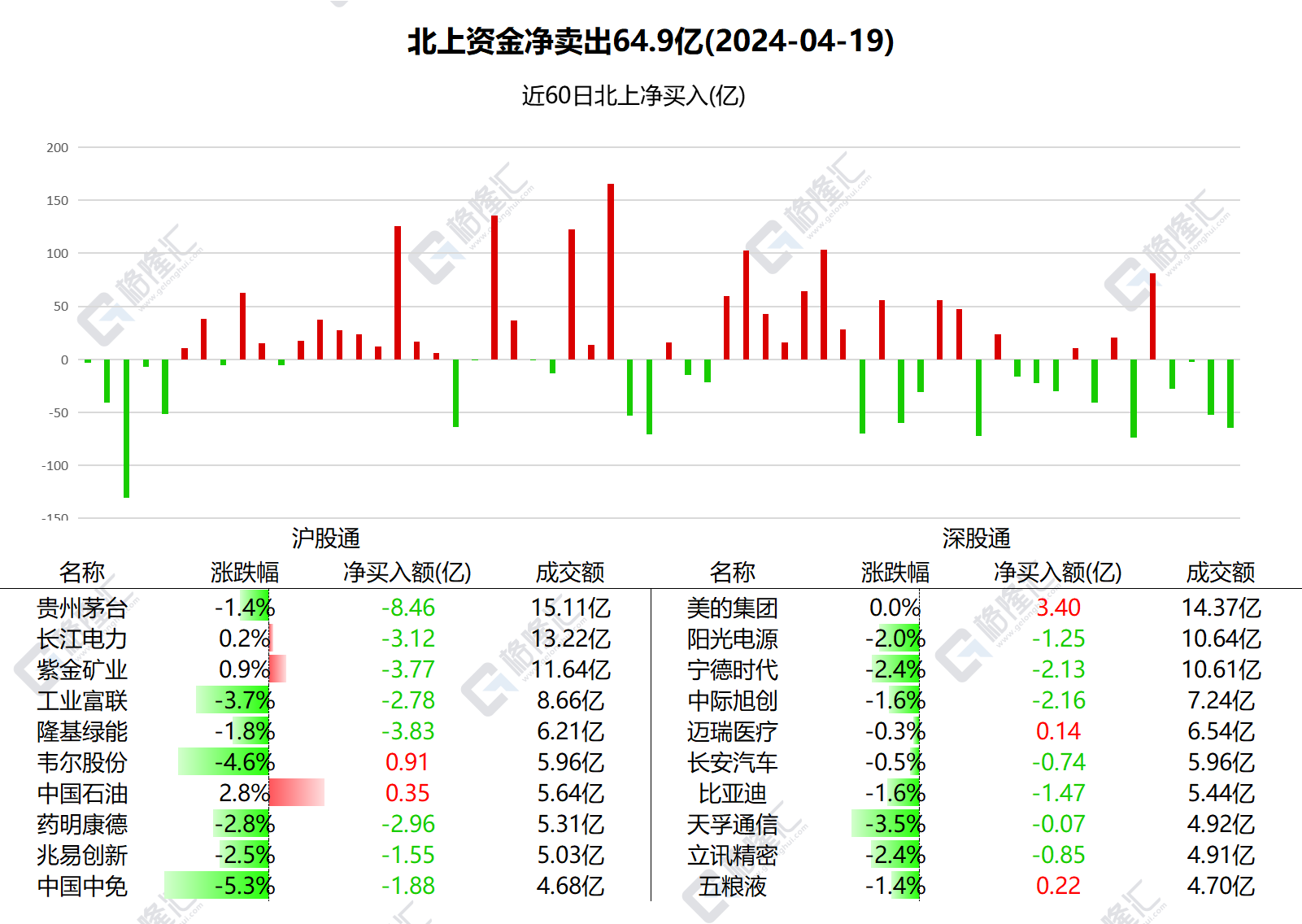
Task: Click stock name 立讯精密
Action: coord(733,855)
